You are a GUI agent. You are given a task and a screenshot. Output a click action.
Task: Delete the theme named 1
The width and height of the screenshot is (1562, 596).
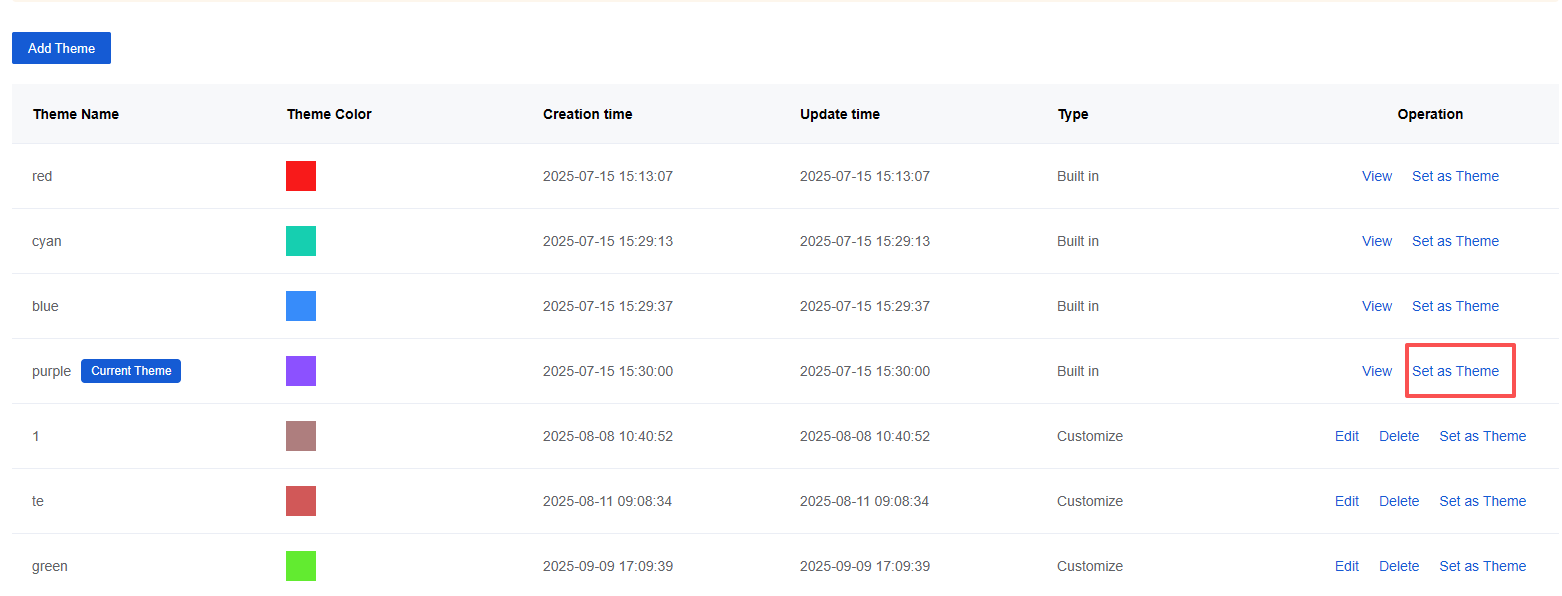[1399, 436]
